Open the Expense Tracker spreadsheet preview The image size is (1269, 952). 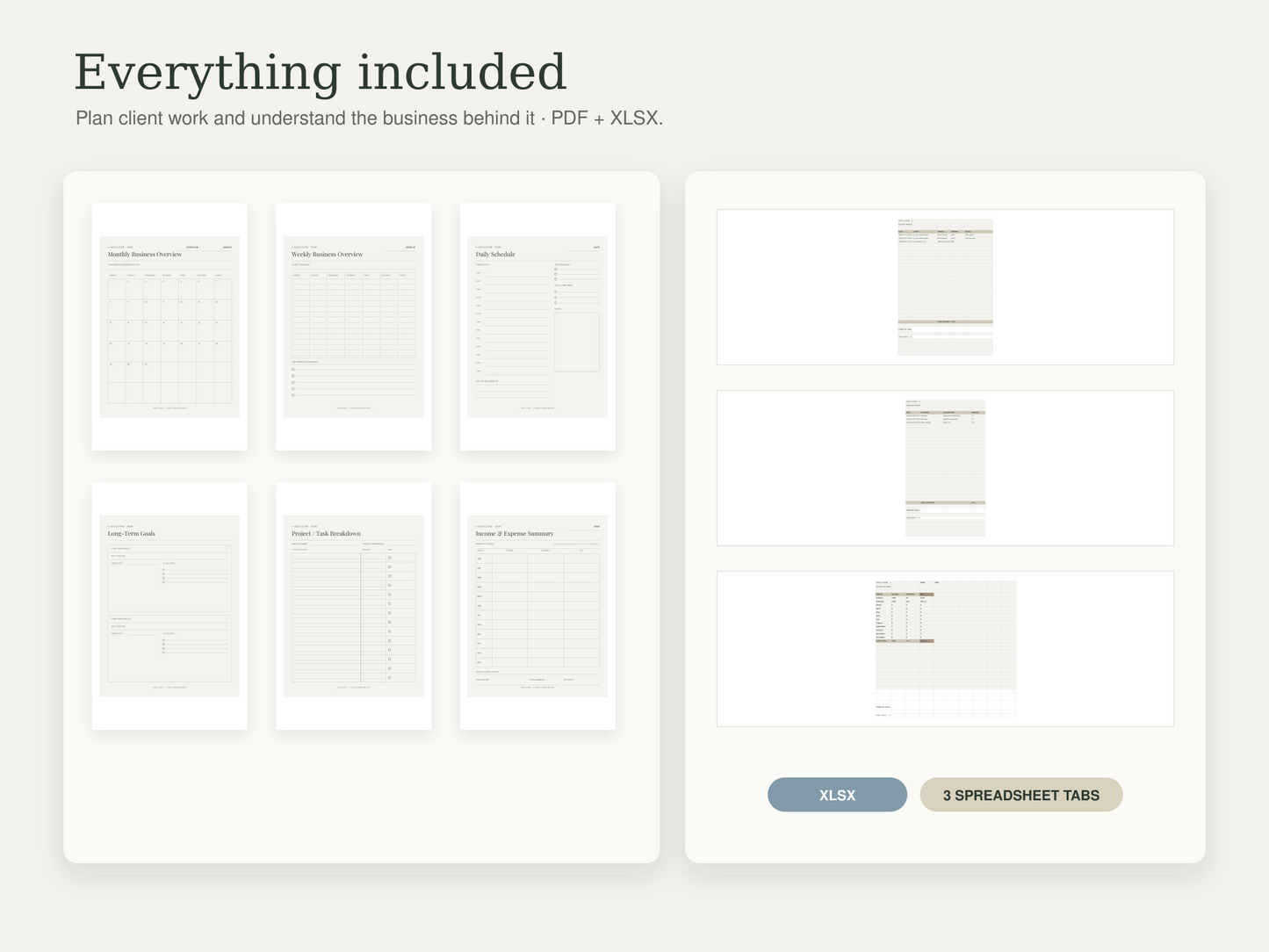pos(945,468)
